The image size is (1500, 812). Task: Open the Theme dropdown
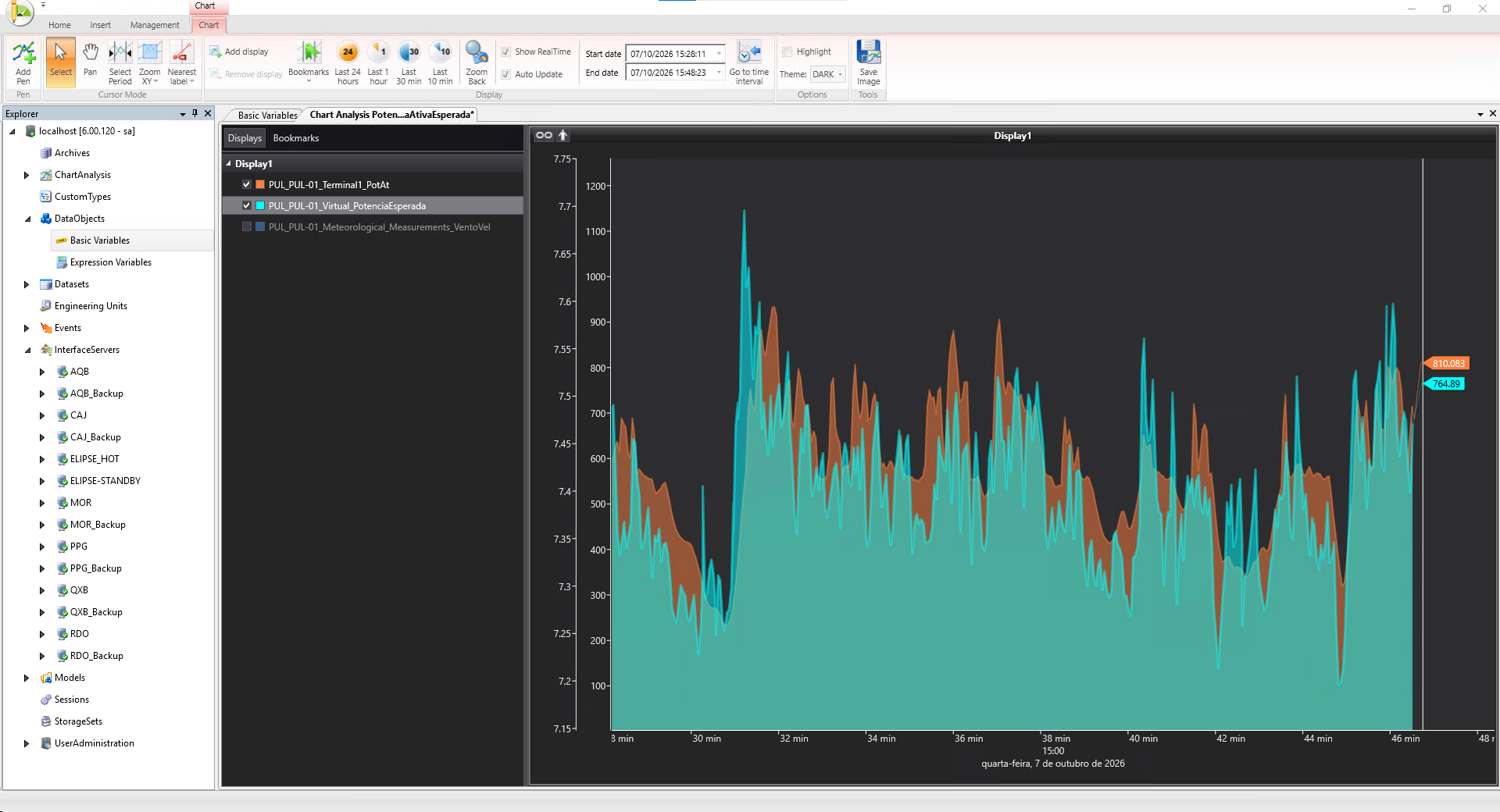click(x=828, y=74)
